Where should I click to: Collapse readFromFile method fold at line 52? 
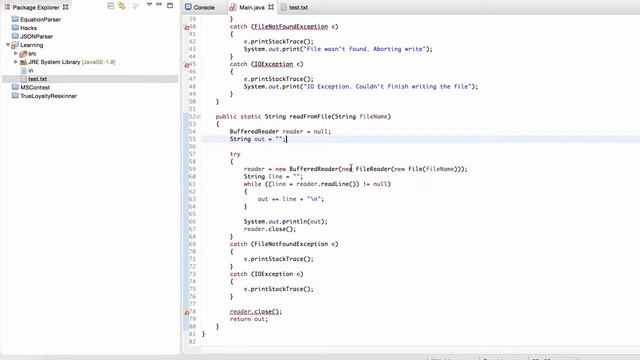(x=199, y=117)
